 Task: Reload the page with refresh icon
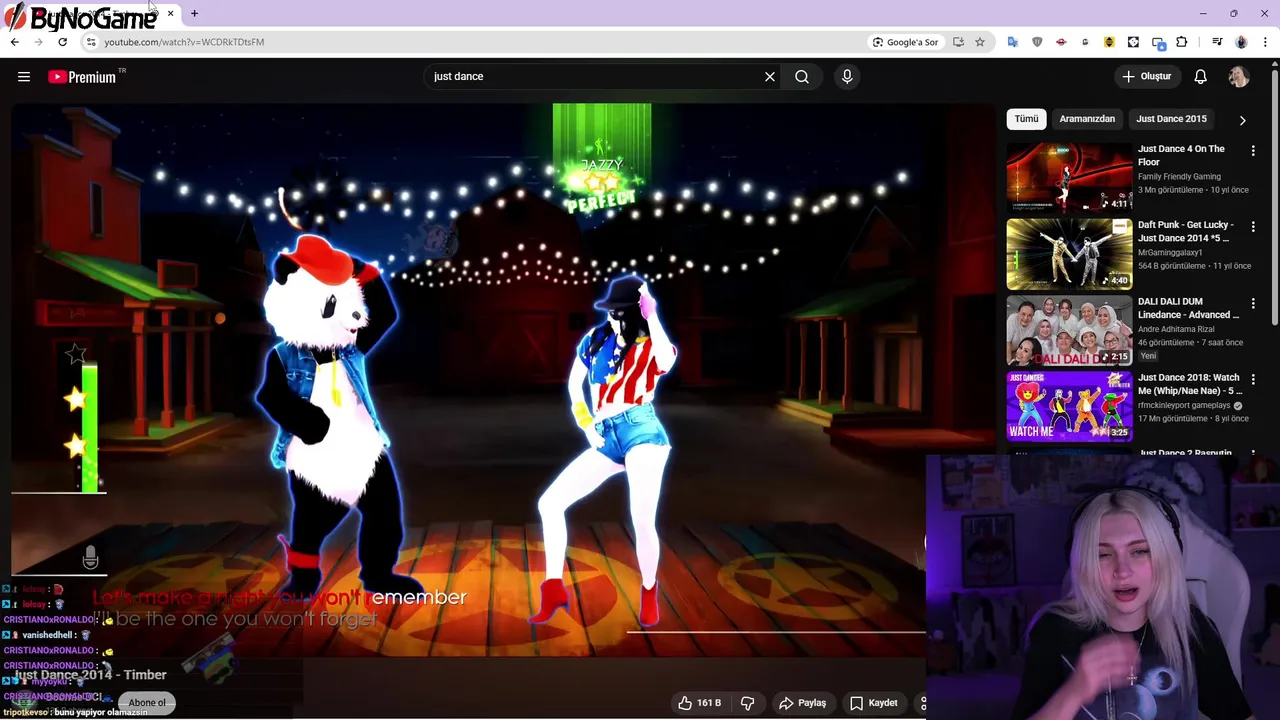point(62,42)
